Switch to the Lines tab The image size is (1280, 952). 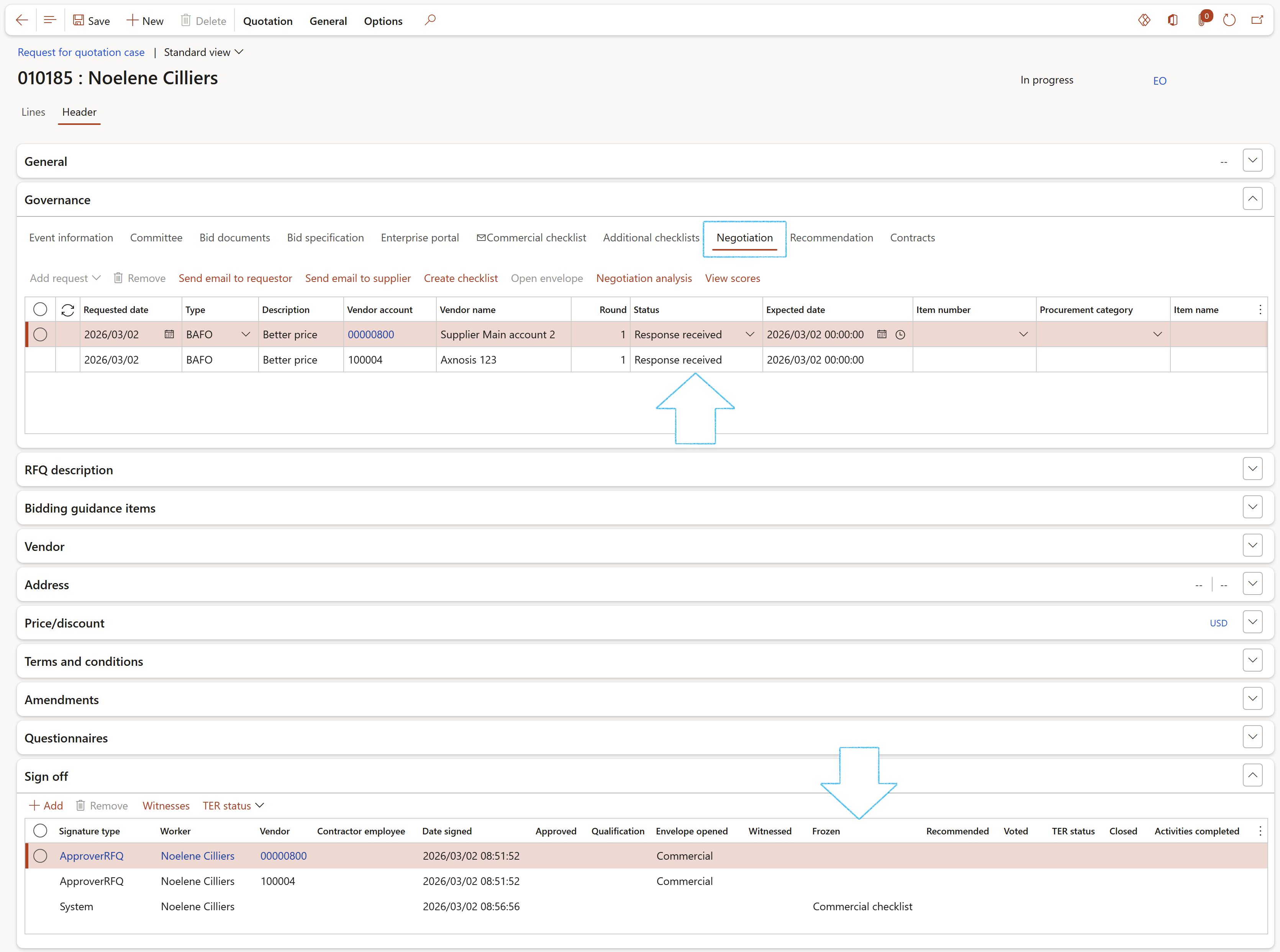[33, 112]
